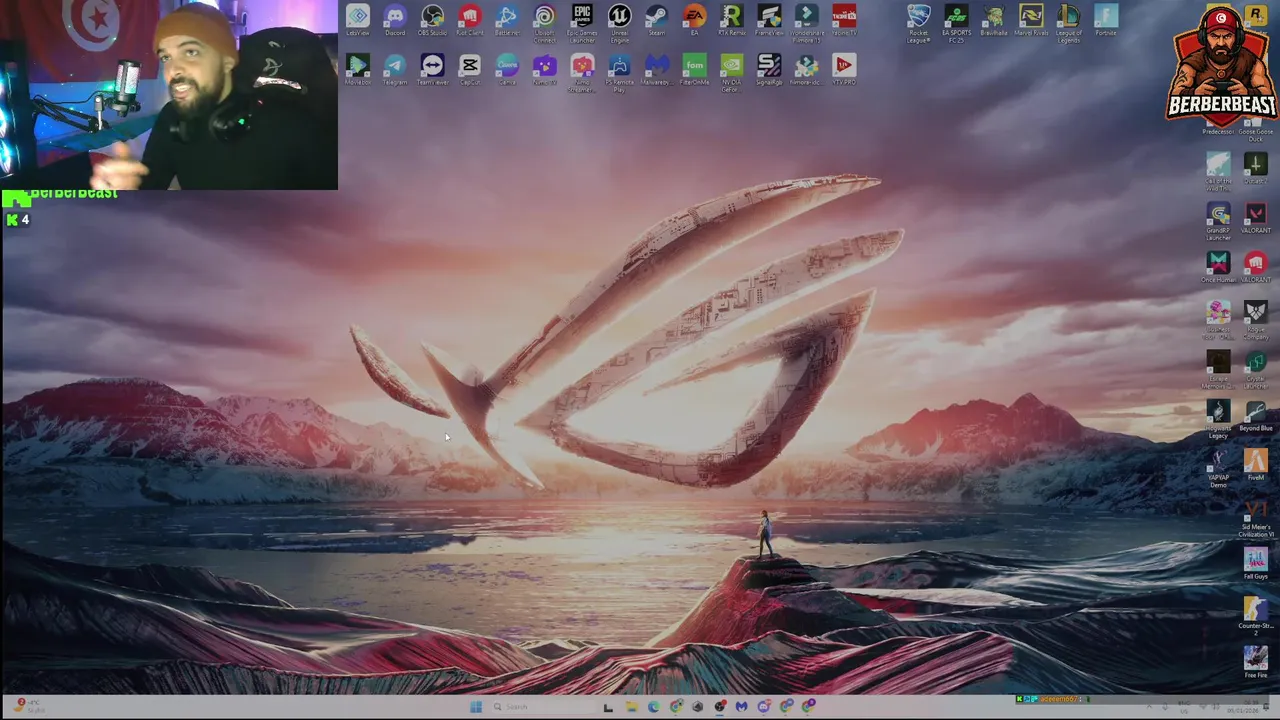The height and width of the screenshot is (720, 1280).
Task: Select the Battle.net desktop icon
Action: [507, 20]
